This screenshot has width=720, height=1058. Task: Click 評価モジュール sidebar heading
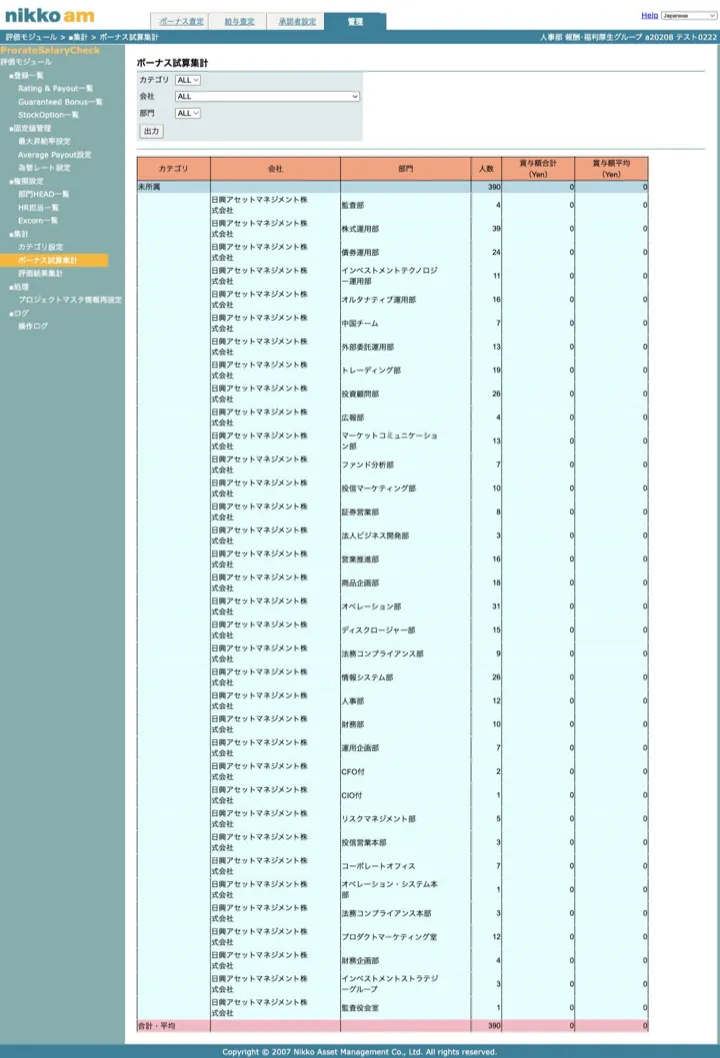(26, 61)
